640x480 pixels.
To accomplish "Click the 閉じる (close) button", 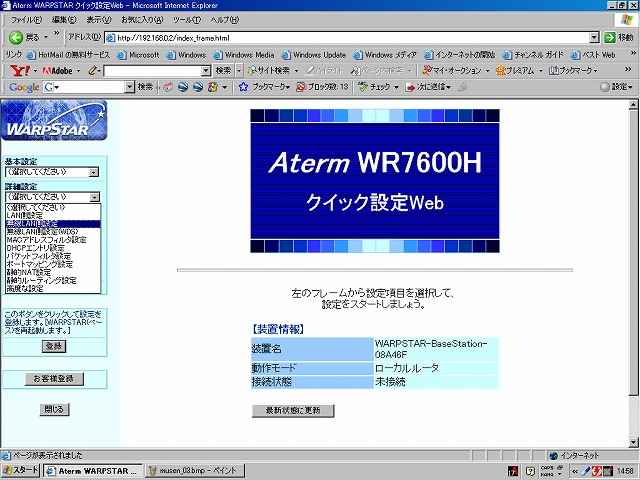I will (54, 409).
